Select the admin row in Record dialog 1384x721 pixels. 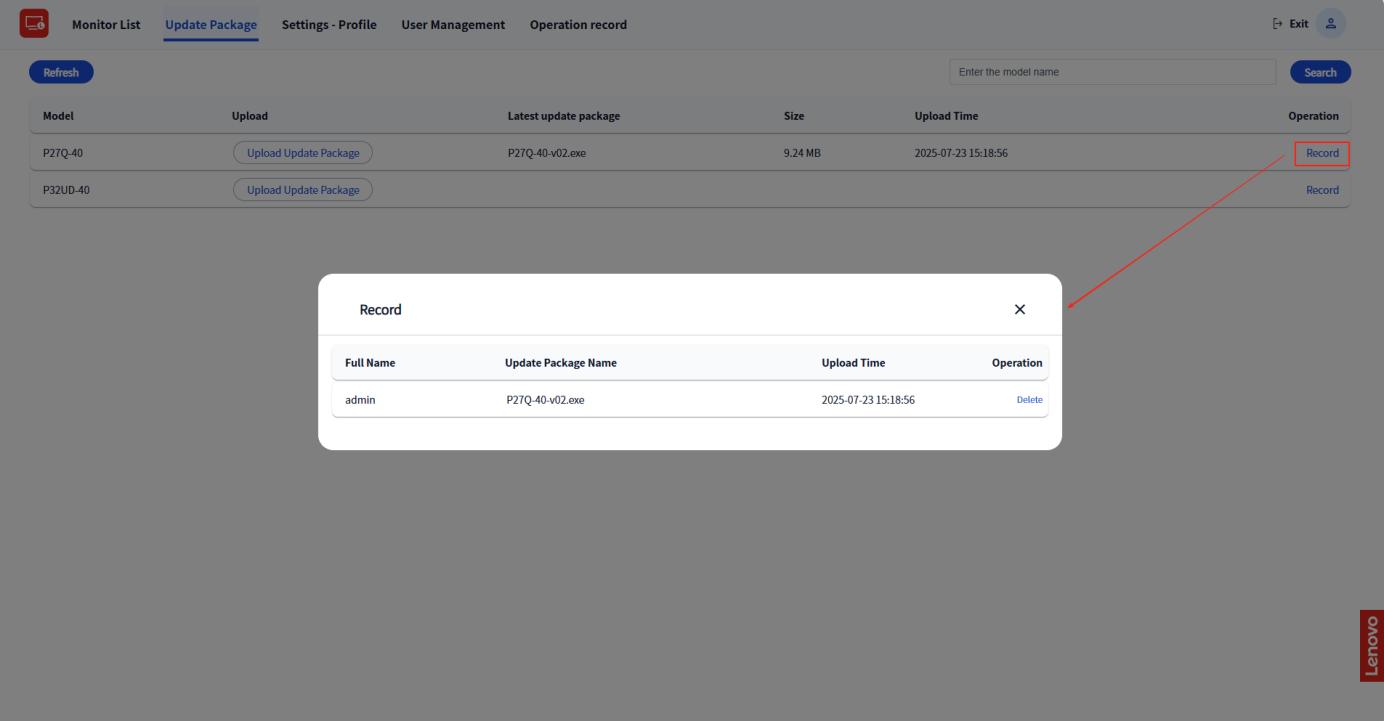click(x=362, y=400)
